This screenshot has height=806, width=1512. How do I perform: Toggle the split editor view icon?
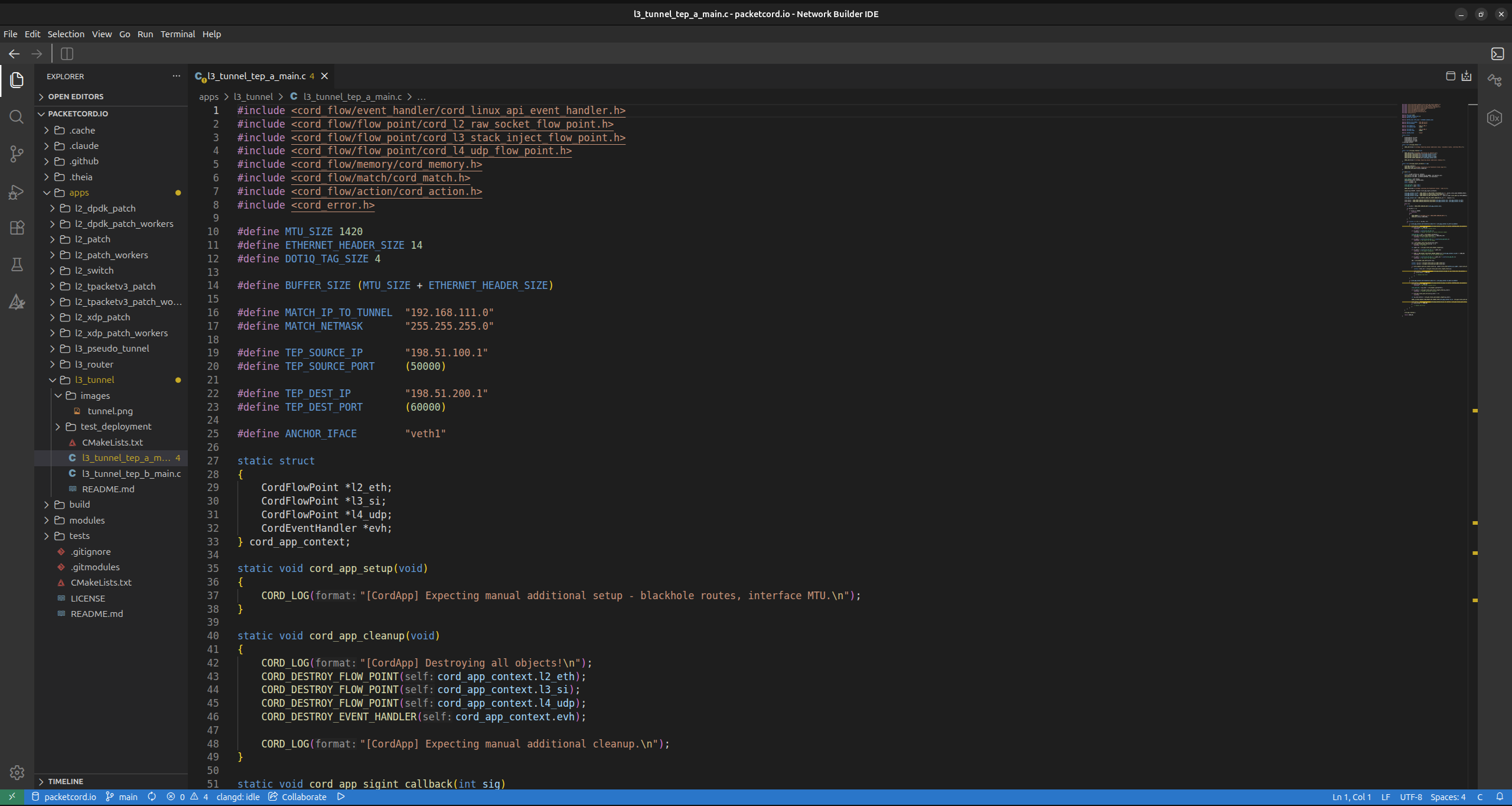pos(1451,76)
